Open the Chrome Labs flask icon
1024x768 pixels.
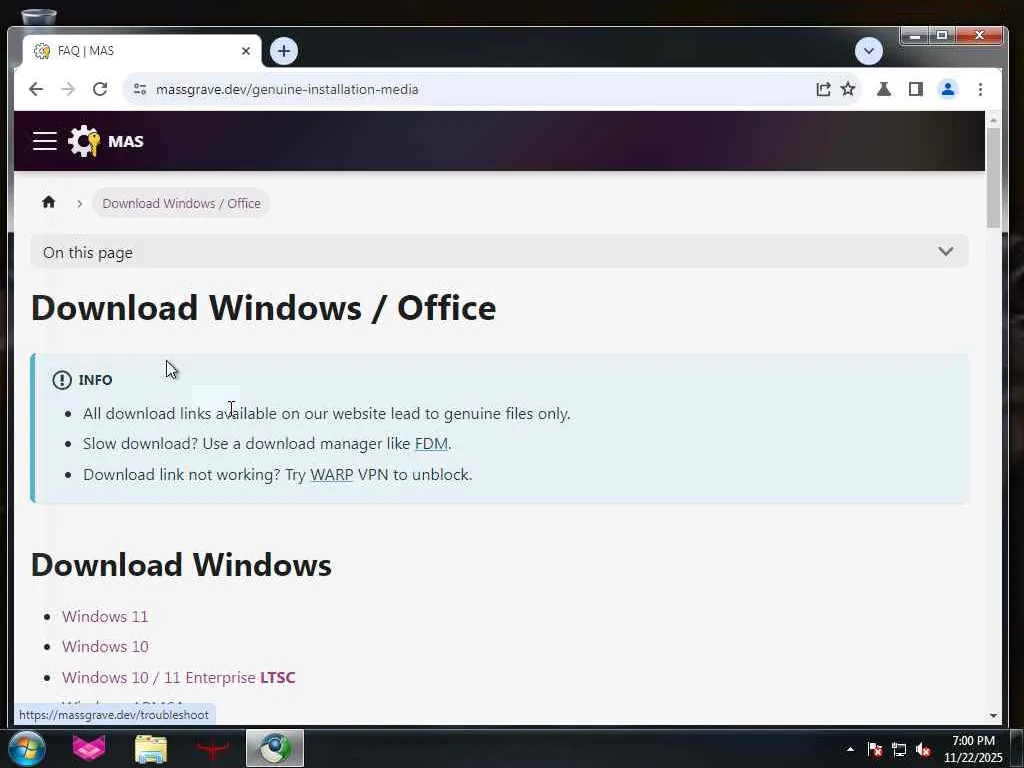[884, 89]
